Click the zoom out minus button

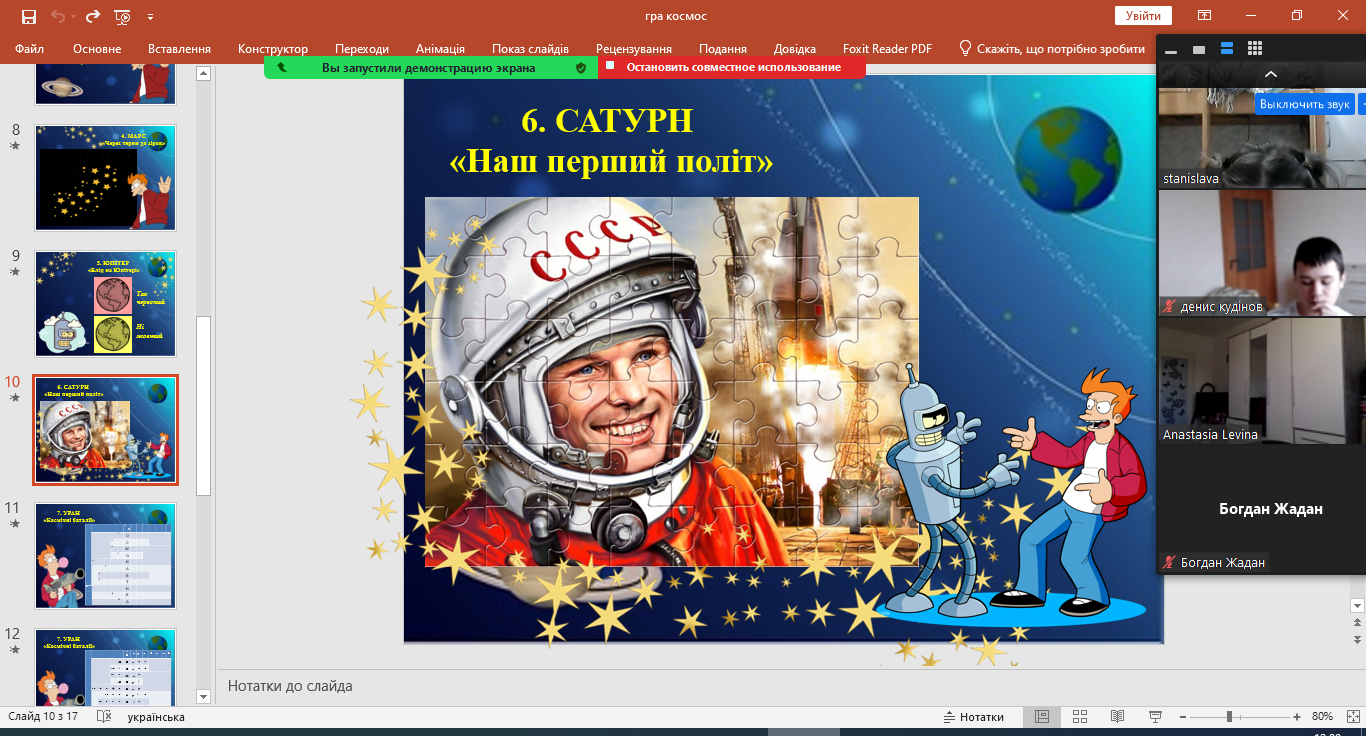[x=1183, y=717]
